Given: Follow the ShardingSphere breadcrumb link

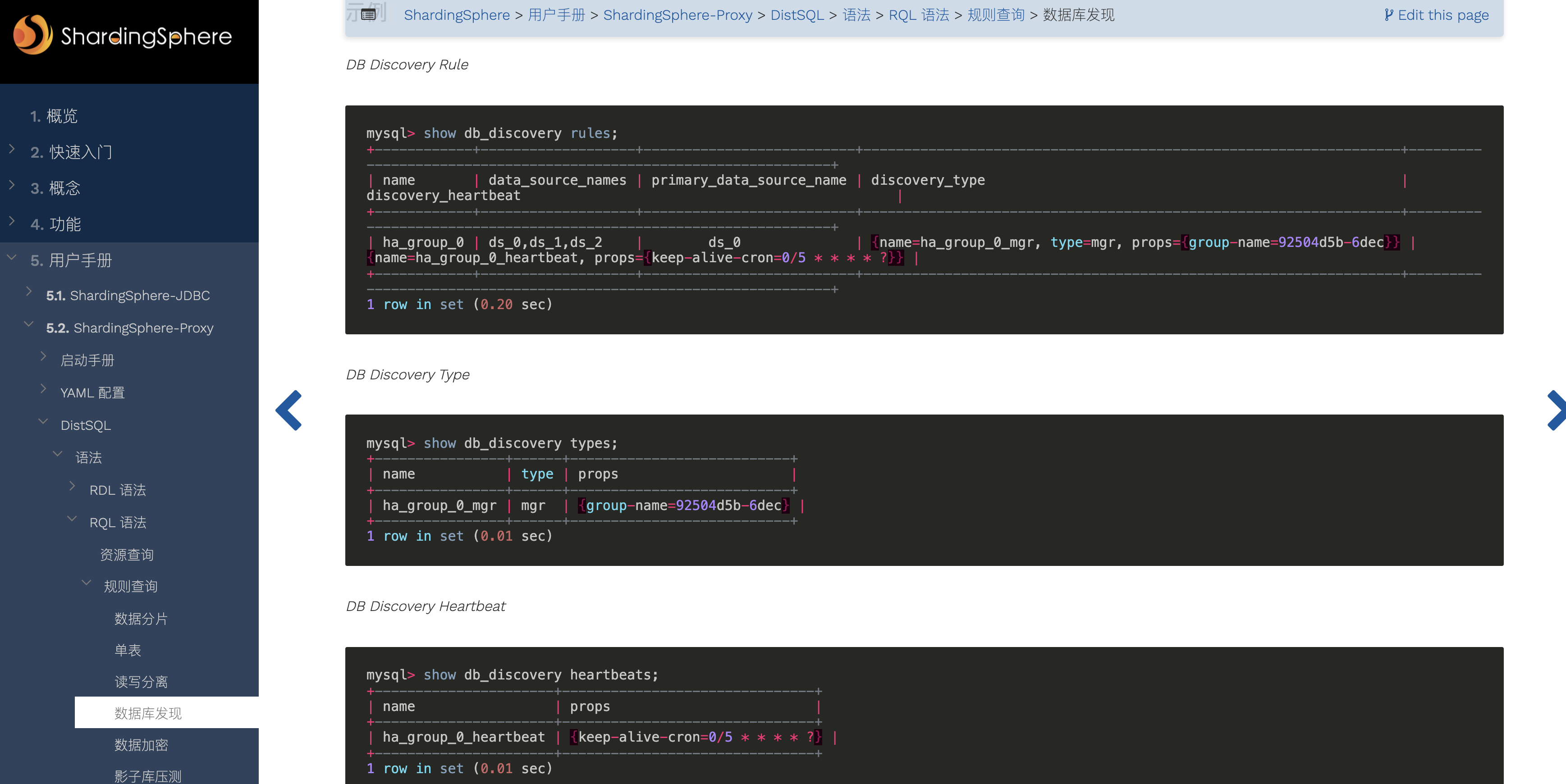Looking at the screenshot, I should coord(457,15).
